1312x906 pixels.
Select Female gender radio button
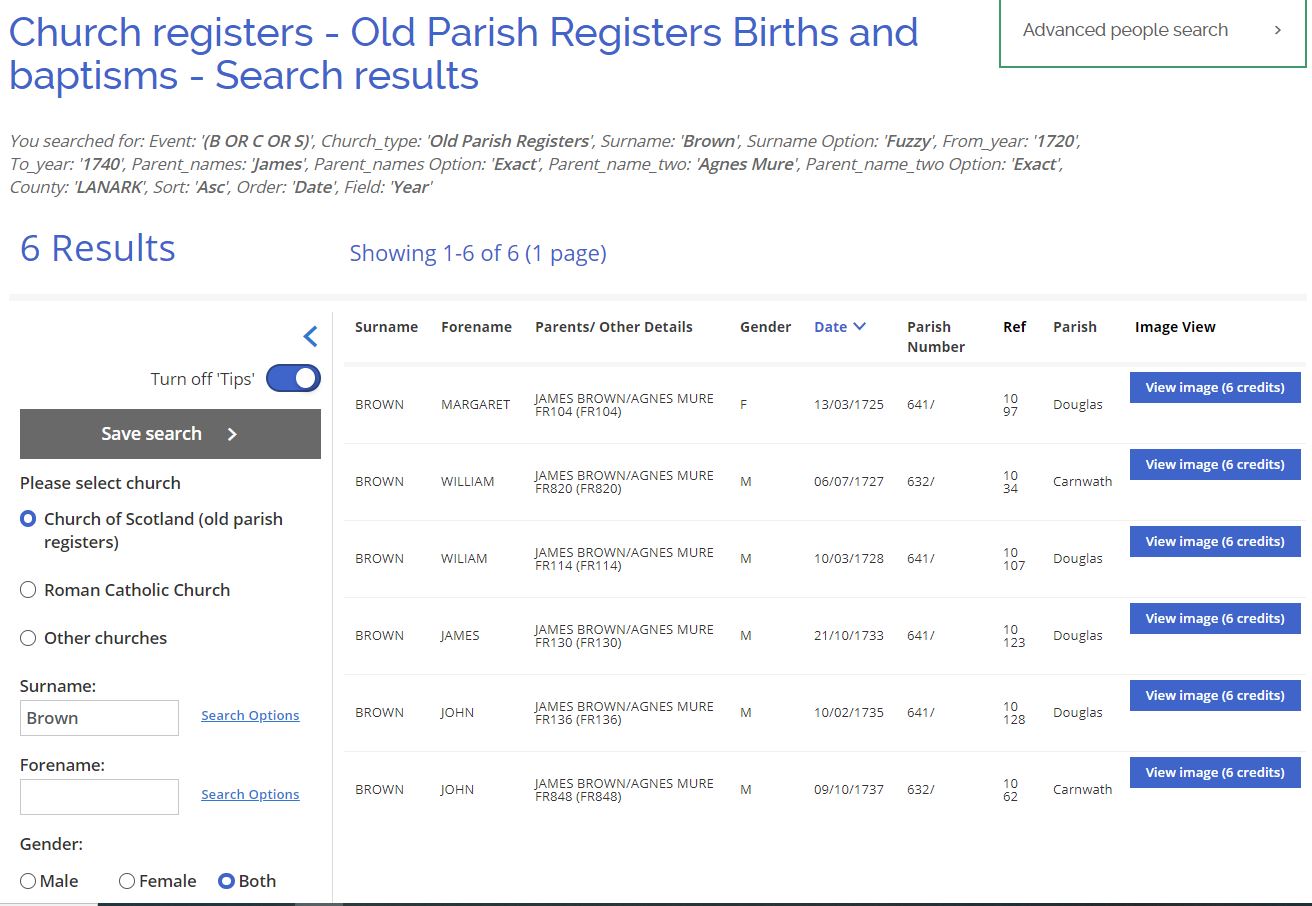(x=127, y=881)
